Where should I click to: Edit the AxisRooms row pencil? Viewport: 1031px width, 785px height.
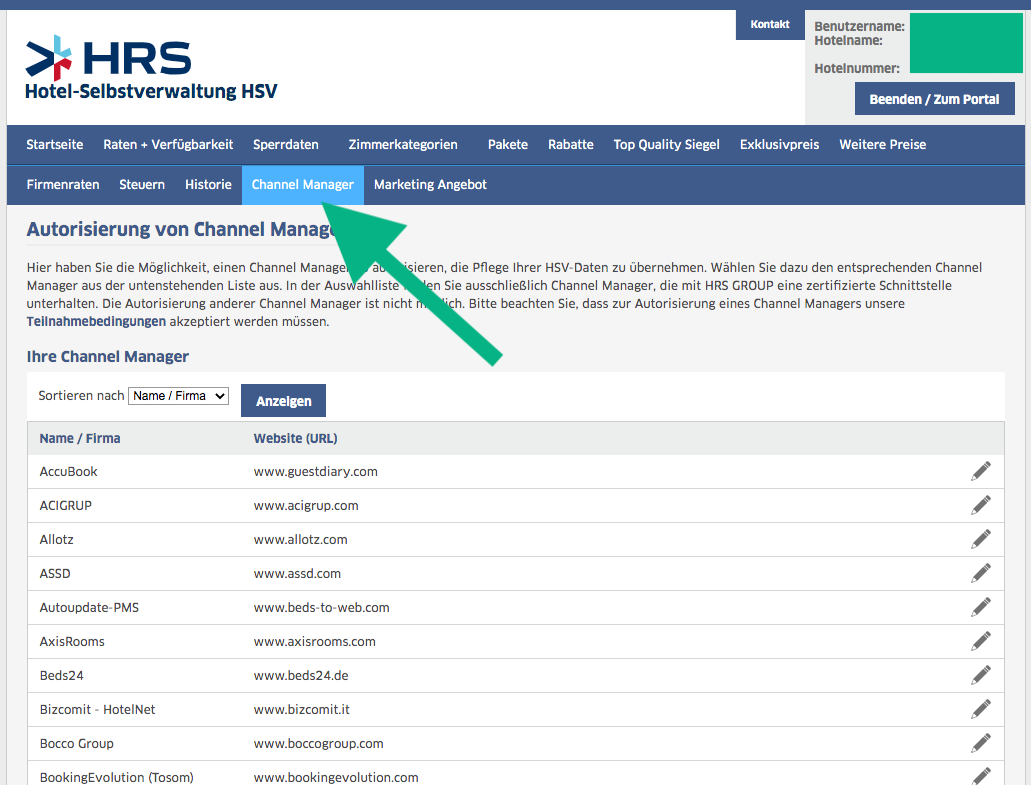click(x=980, y=642)
